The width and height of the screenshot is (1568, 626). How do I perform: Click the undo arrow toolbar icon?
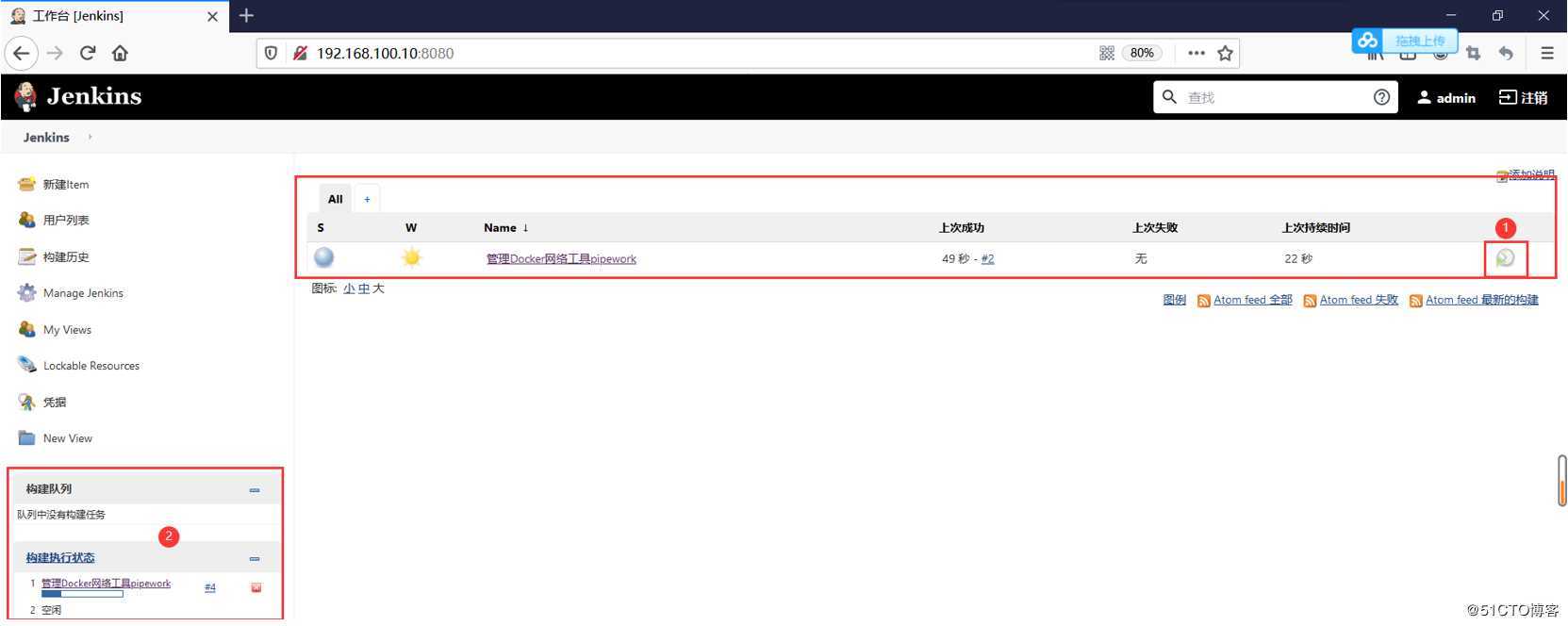click(x=1506, y=54)
